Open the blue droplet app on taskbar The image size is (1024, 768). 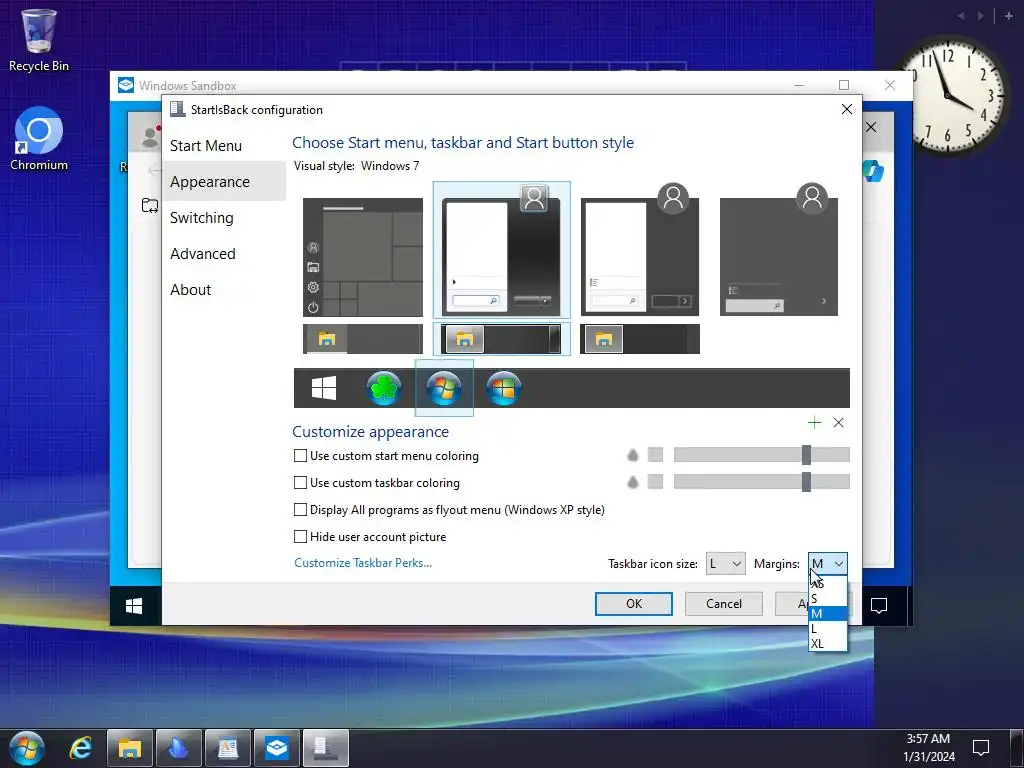point(179,748)
